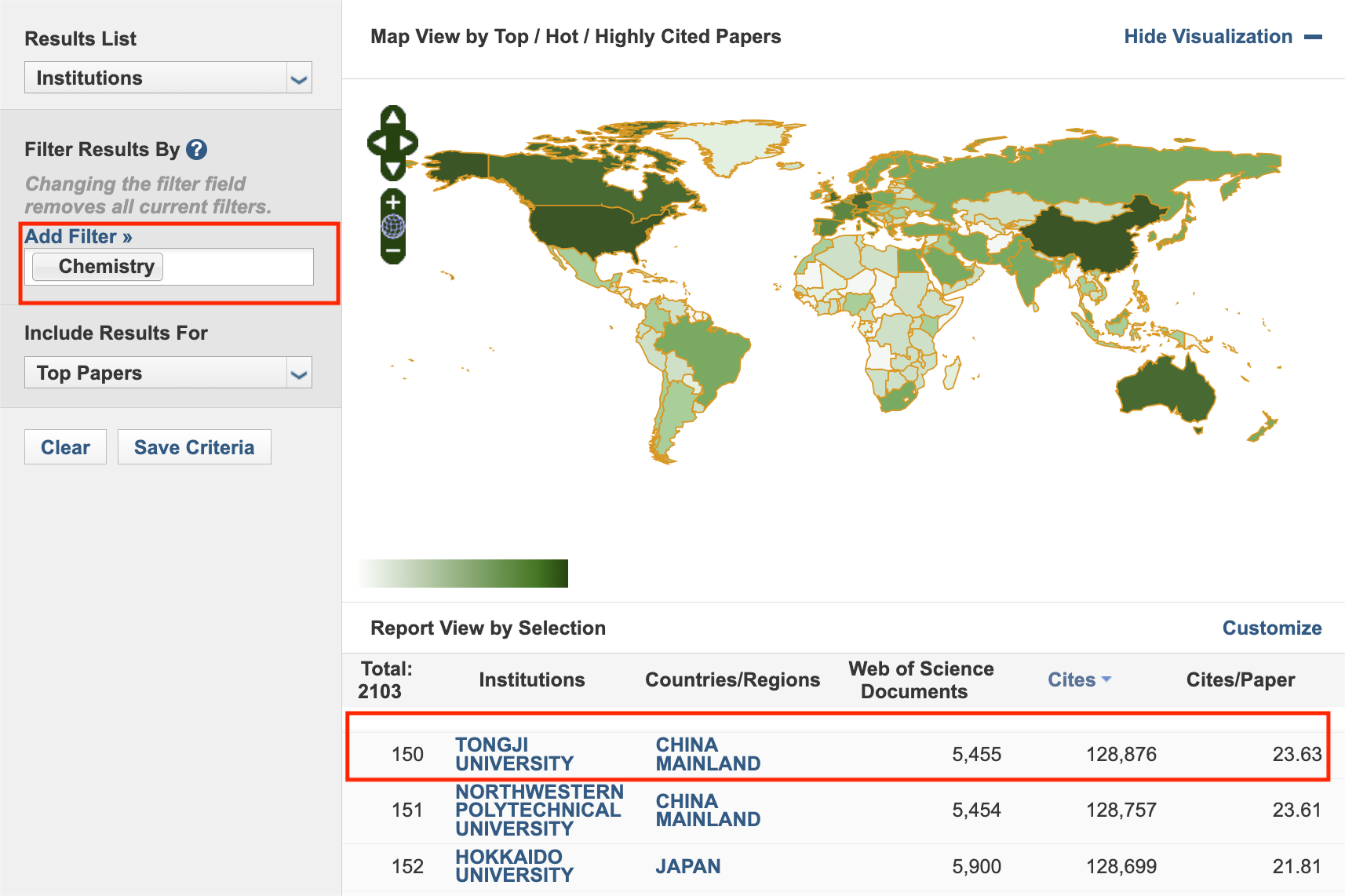Open Customize for the report view
The width and height of the screenshot is (1345, 896).
tap(1271, 628)
